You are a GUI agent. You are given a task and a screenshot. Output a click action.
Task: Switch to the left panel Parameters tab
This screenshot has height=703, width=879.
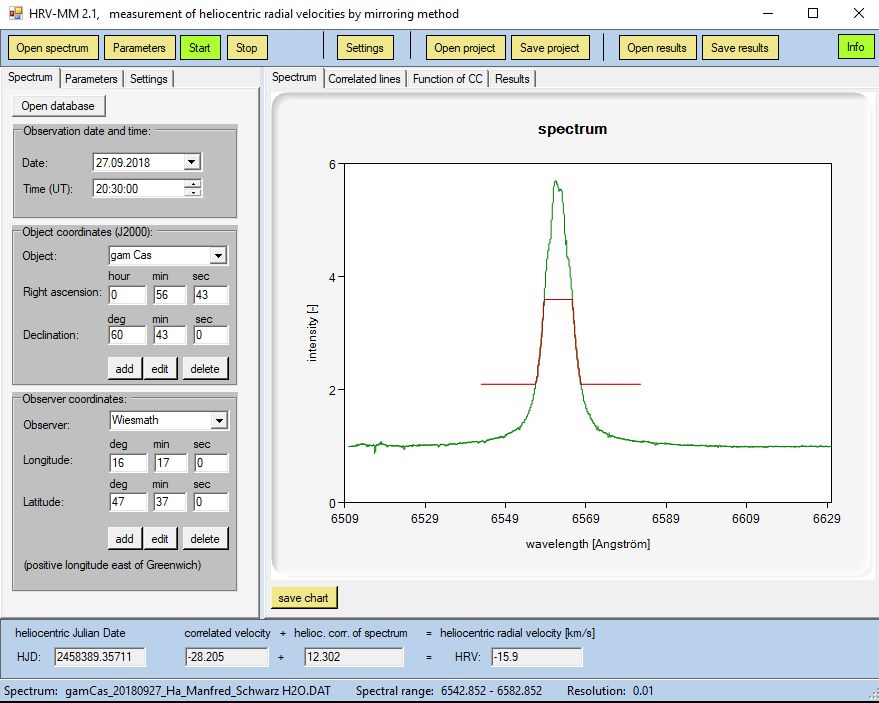(x=91, y=78)
